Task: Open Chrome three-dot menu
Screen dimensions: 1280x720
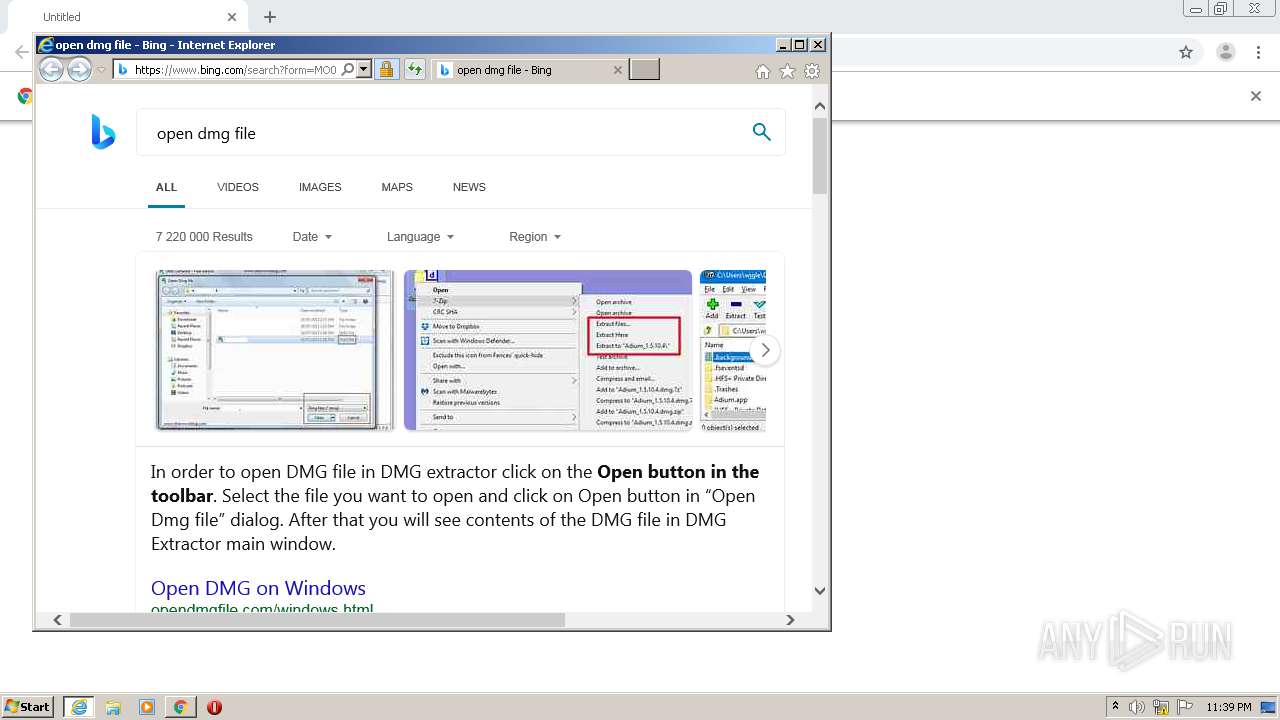Action: pyautogui.click(x=1258, y=52)
